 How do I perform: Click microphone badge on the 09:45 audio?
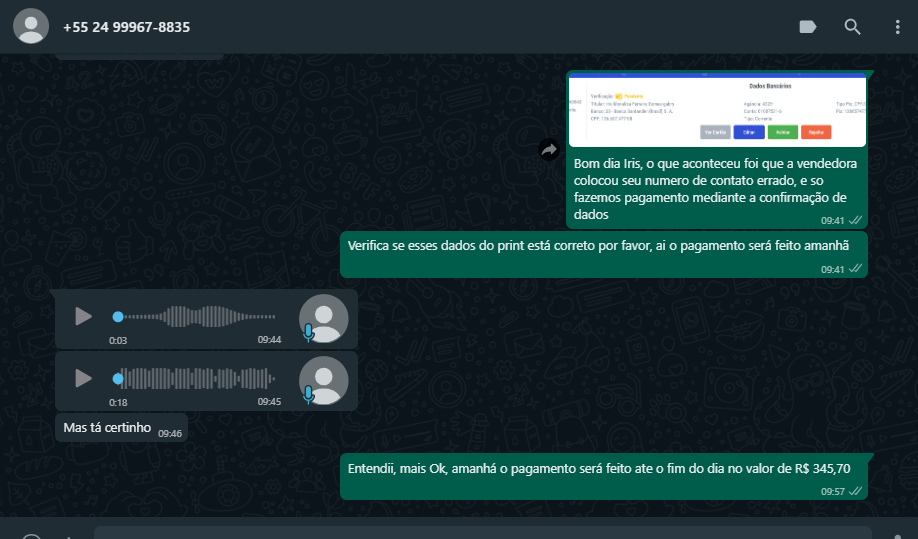(x=308, y=394)
